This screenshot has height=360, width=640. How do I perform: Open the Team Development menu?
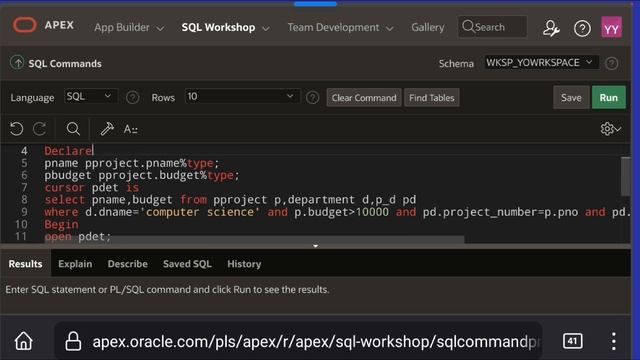point(333,27)
